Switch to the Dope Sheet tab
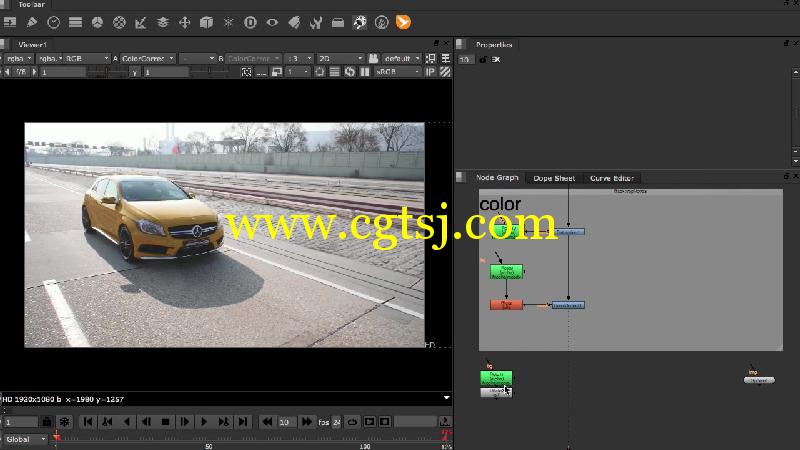Viewport: 800px width, 450px height. 554,178
